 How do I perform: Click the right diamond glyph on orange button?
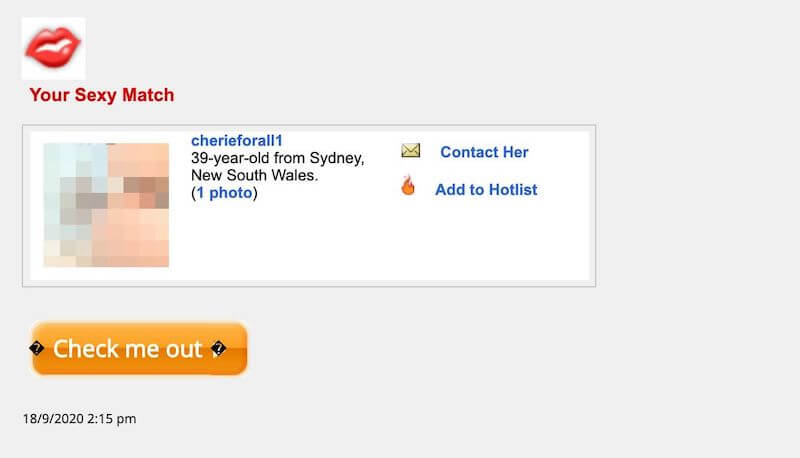pos(217,349)
